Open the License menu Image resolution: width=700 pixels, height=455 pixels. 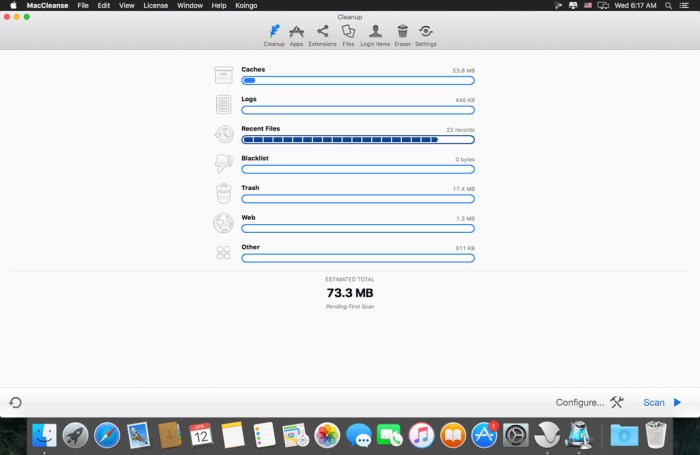155,5
